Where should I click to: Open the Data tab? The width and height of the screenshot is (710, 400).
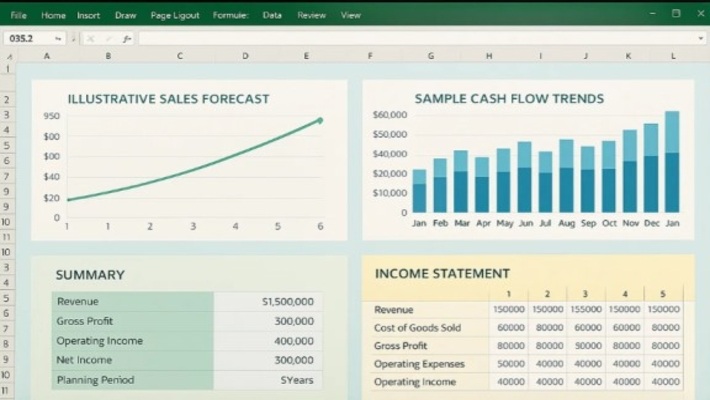(272, 15)
